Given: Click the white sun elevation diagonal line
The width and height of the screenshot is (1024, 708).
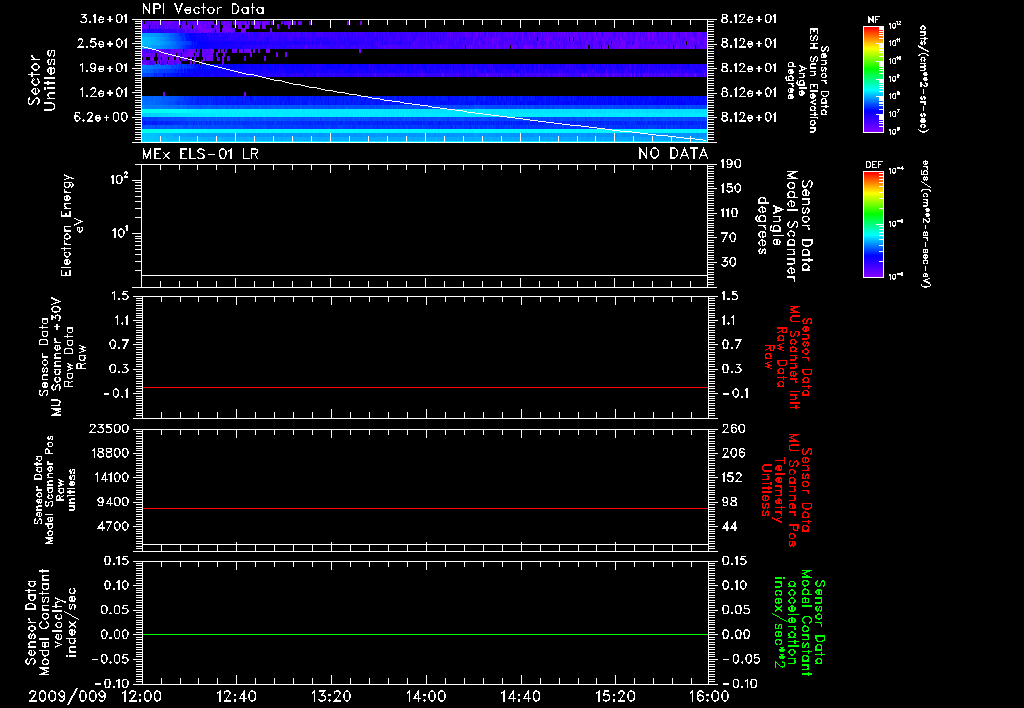Looking at the screenshot, I should tap(424, 106).
